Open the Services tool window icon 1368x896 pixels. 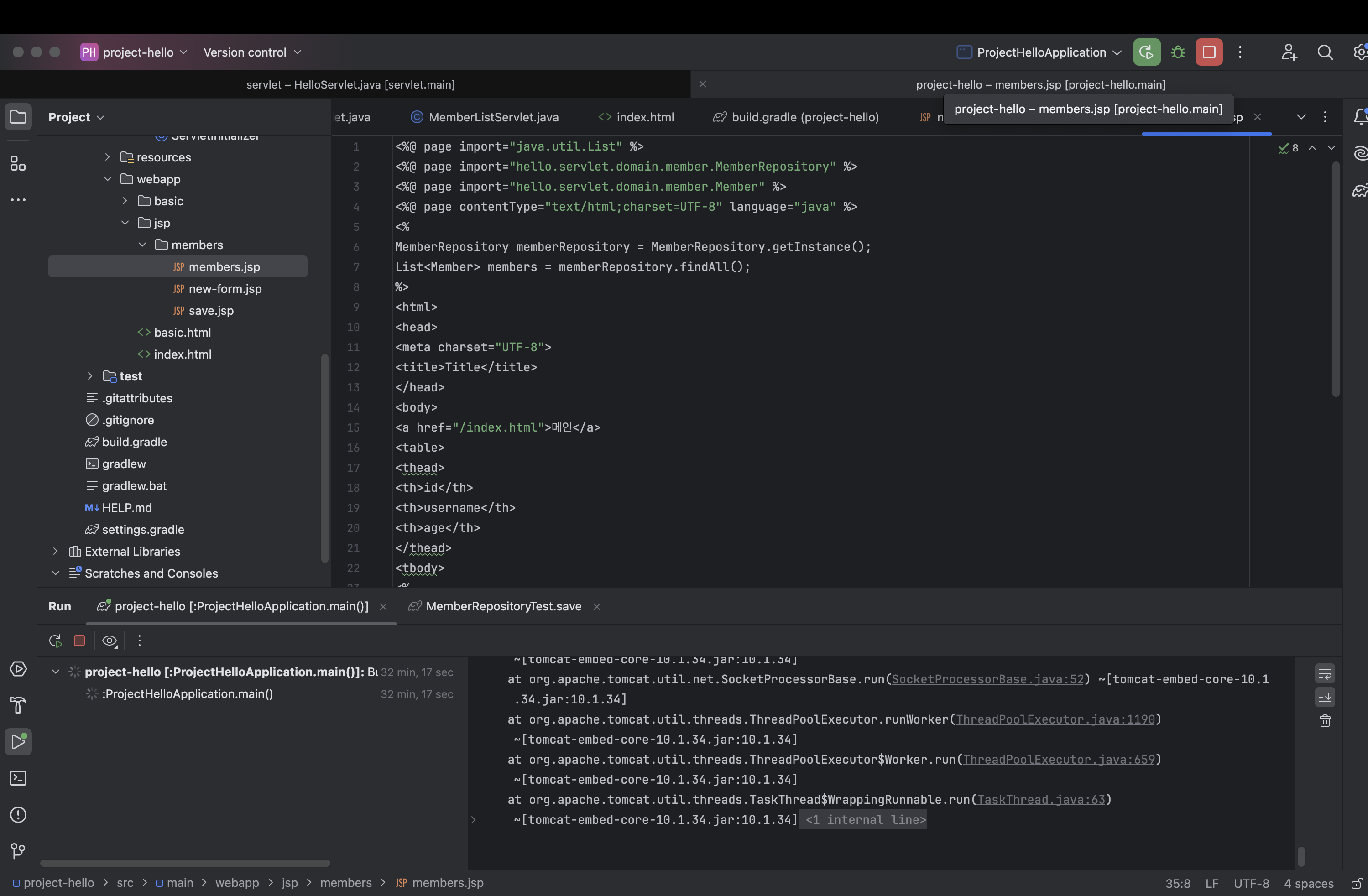coord(18,669)
